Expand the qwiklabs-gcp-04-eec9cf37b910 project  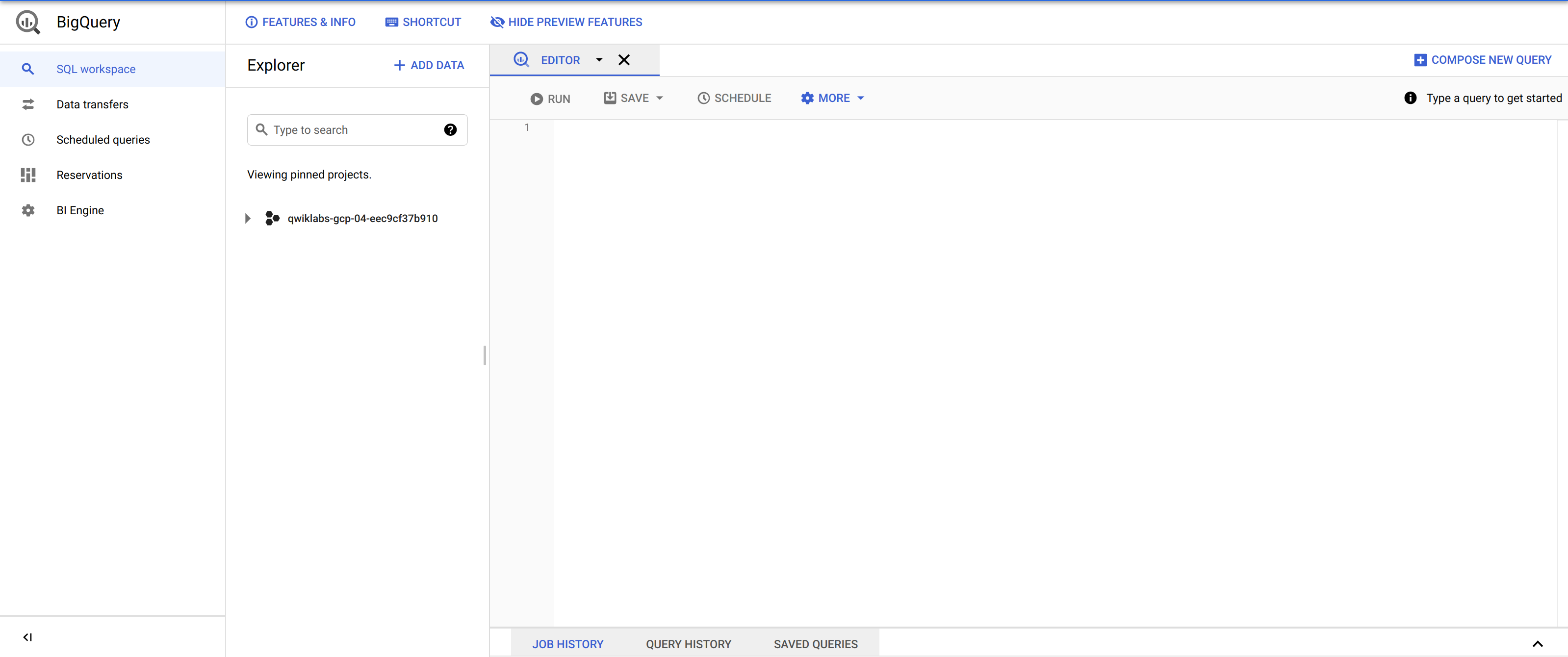click(x=248, y=218)
